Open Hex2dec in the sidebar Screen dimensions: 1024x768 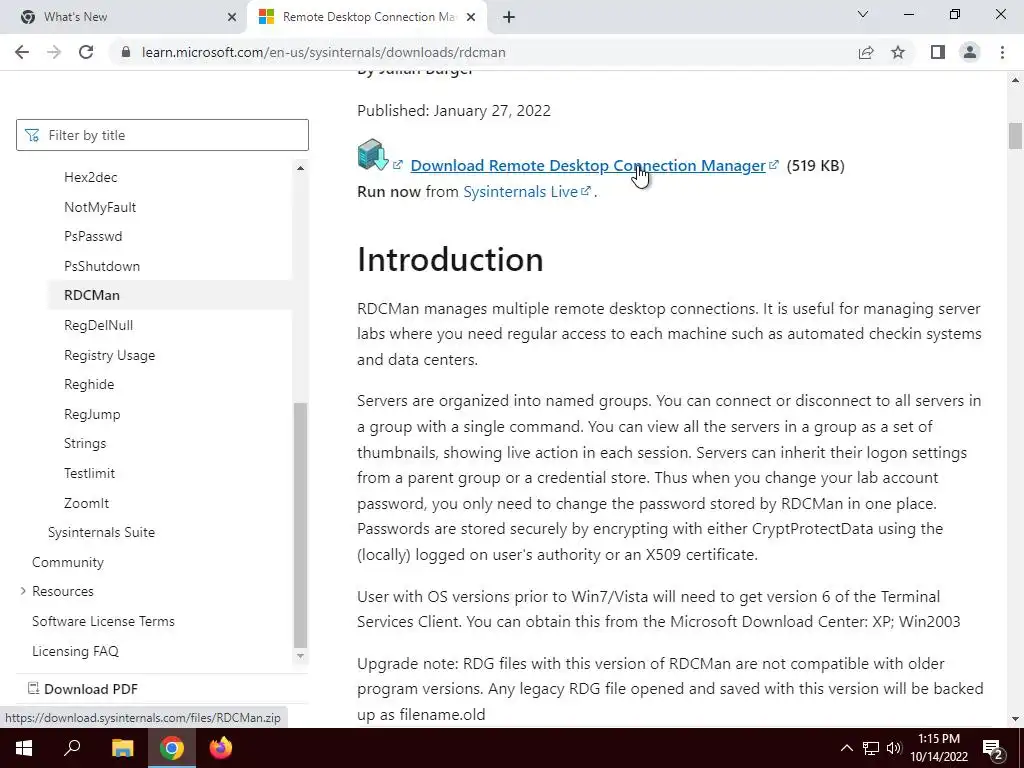91,177
